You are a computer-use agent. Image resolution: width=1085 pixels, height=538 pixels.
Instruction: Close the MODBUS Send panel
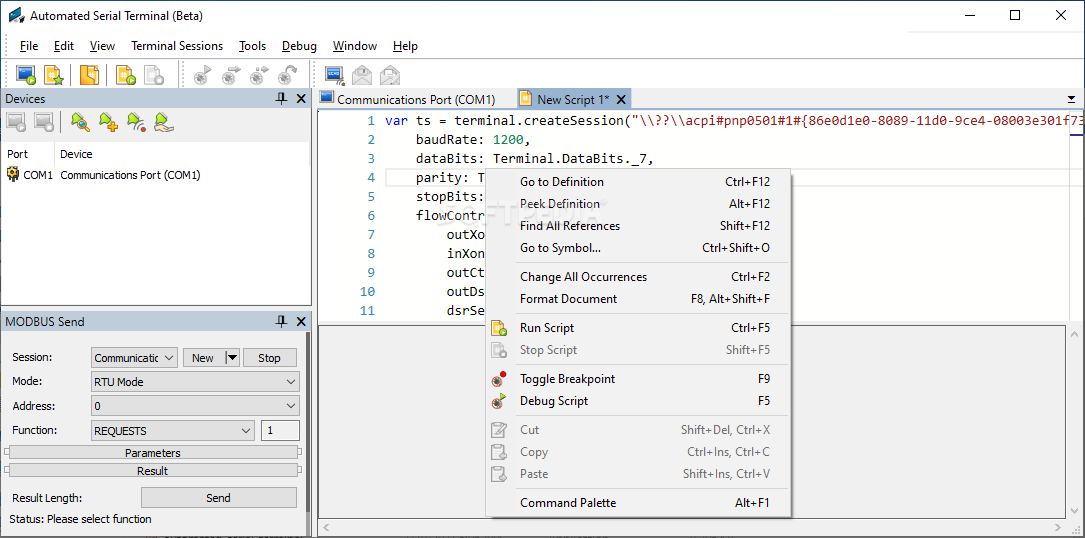pos(301,321)
